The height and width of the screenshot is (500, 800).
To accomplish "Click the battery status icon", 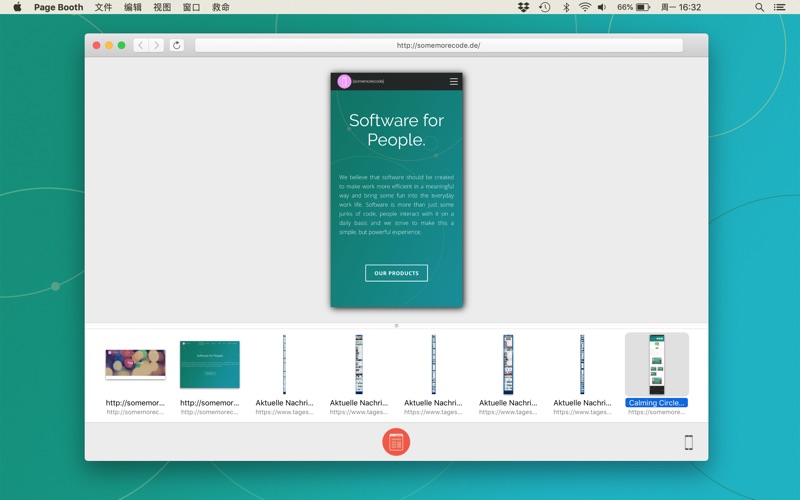I will click(x=643, y=7).
